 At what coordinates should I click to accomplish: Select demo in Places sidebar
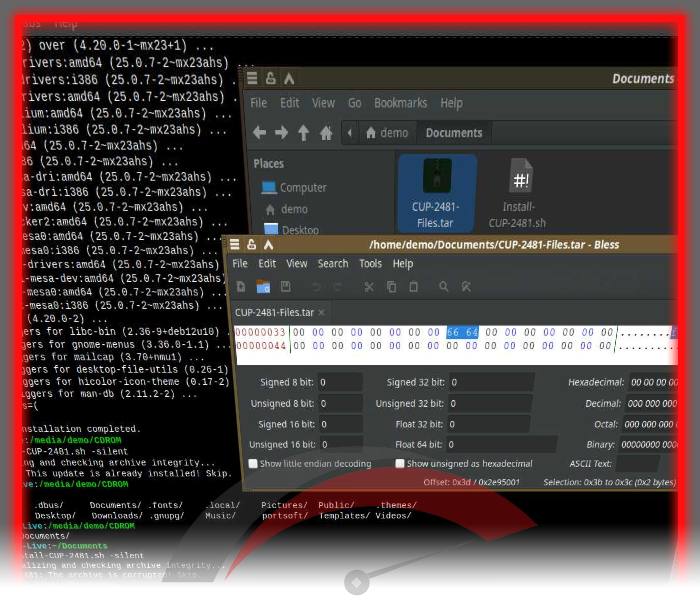click(286, 209)
